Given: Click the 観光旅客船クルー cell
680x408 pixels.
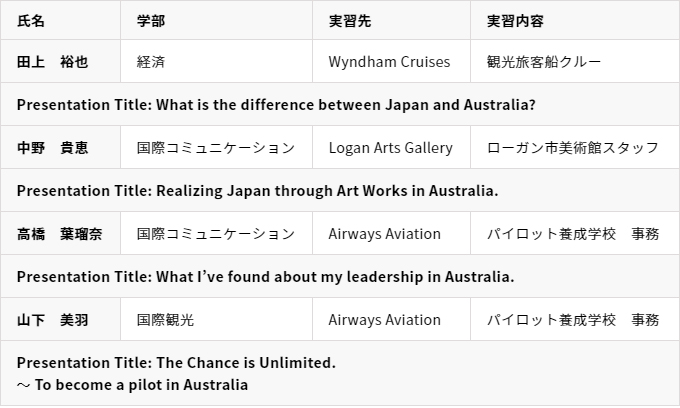Looking at the screenshot, I should tap(575, 61).
